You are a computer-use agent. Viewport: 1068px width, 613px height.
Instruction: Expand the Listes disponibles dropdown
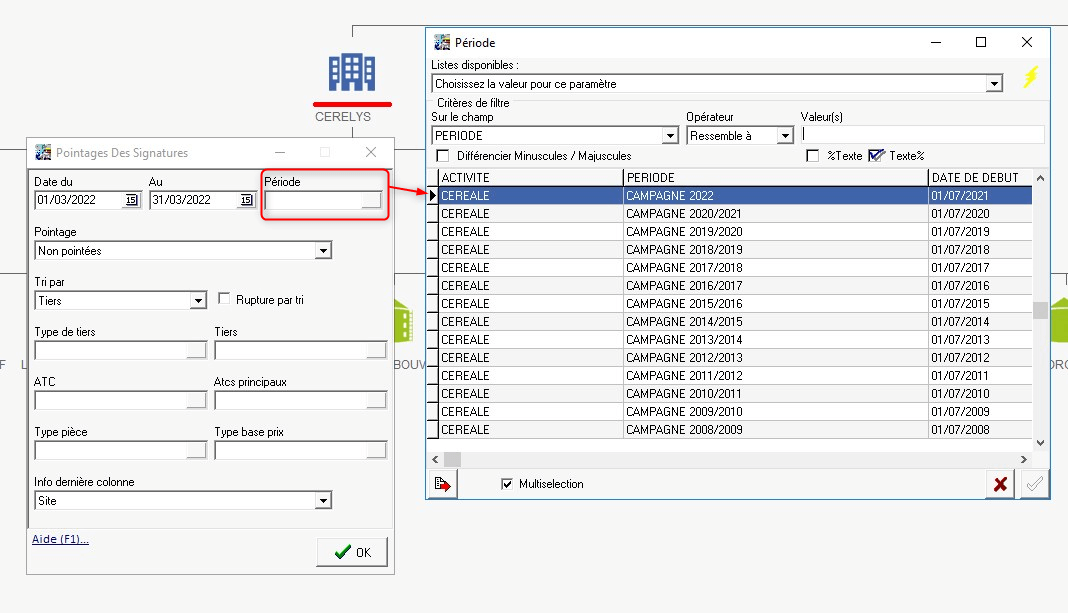coord(993,84)
